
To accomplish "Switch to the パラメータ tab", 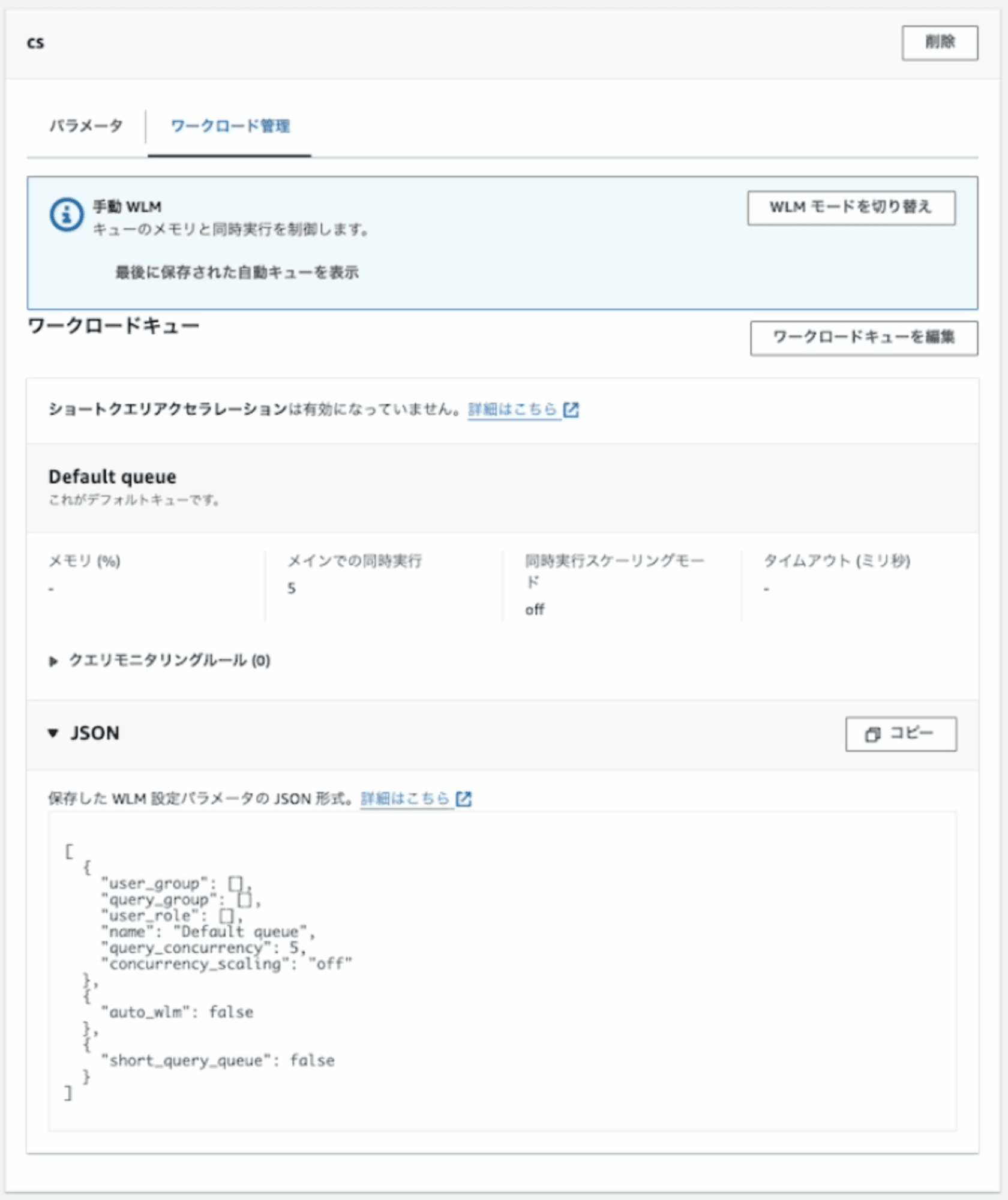I will pyautogui.click(x=86, y=126).
